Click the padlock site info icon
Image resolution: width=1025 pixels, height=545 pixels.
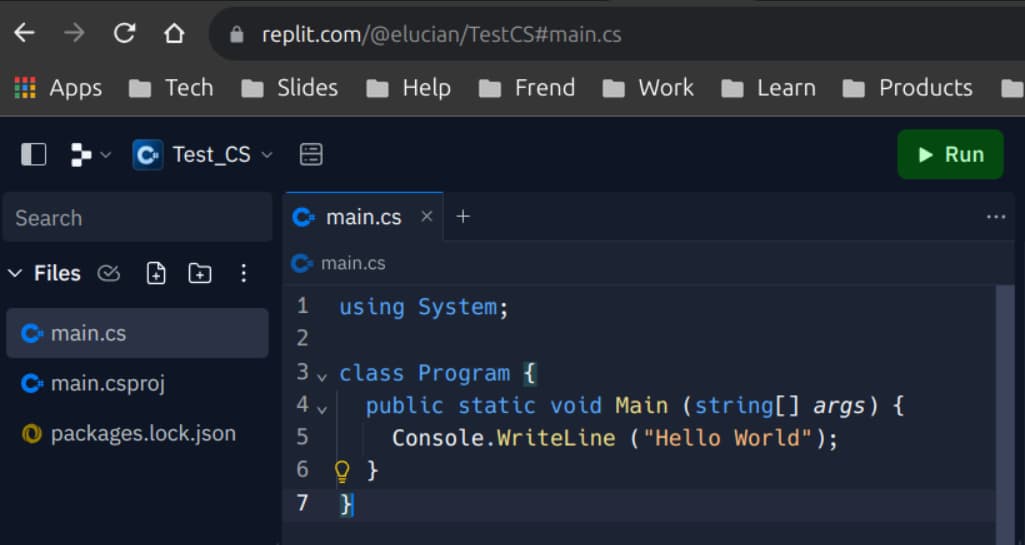237,34
